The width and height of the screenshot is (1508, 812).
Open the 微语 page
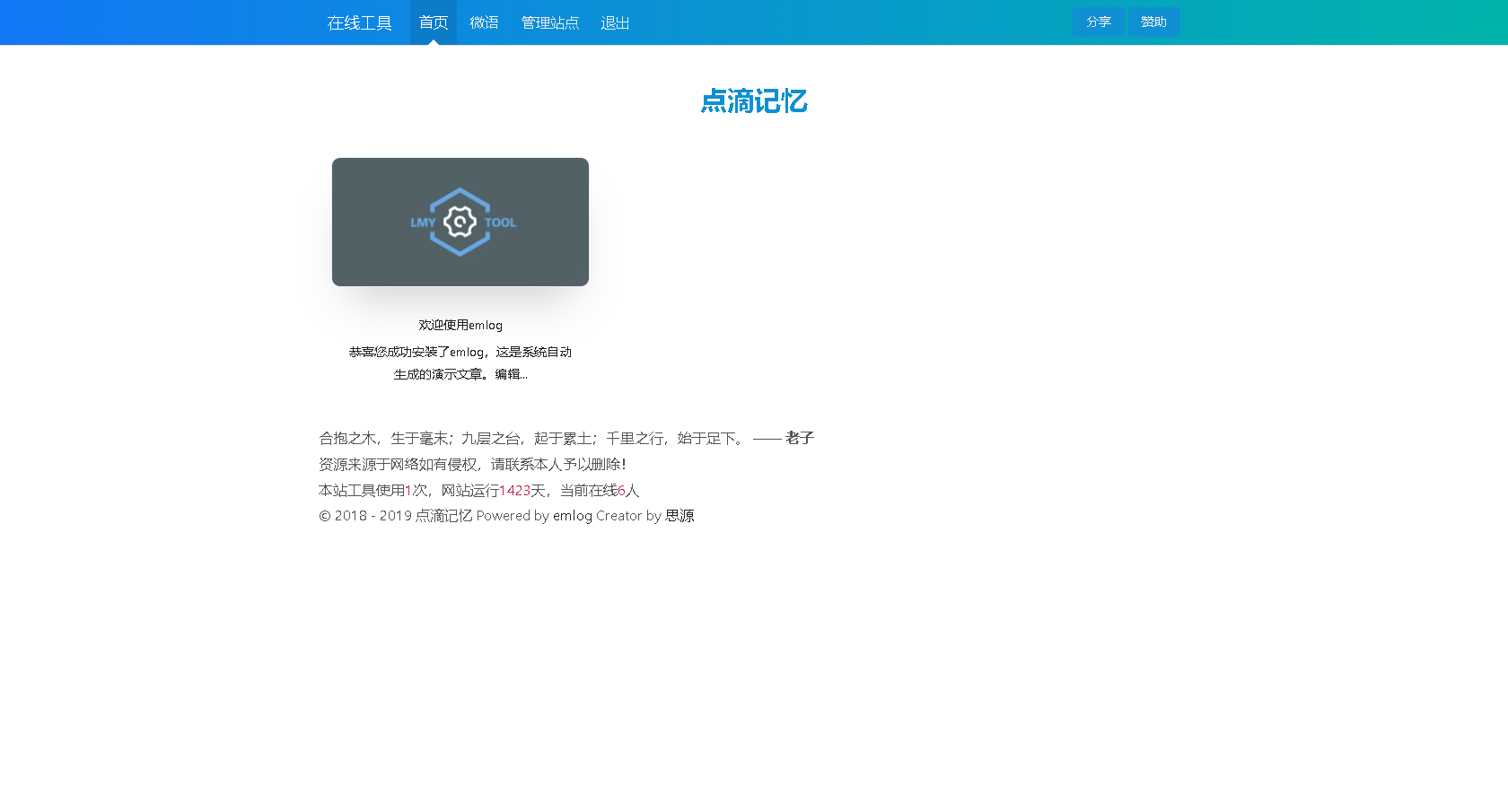click(484, 22)
